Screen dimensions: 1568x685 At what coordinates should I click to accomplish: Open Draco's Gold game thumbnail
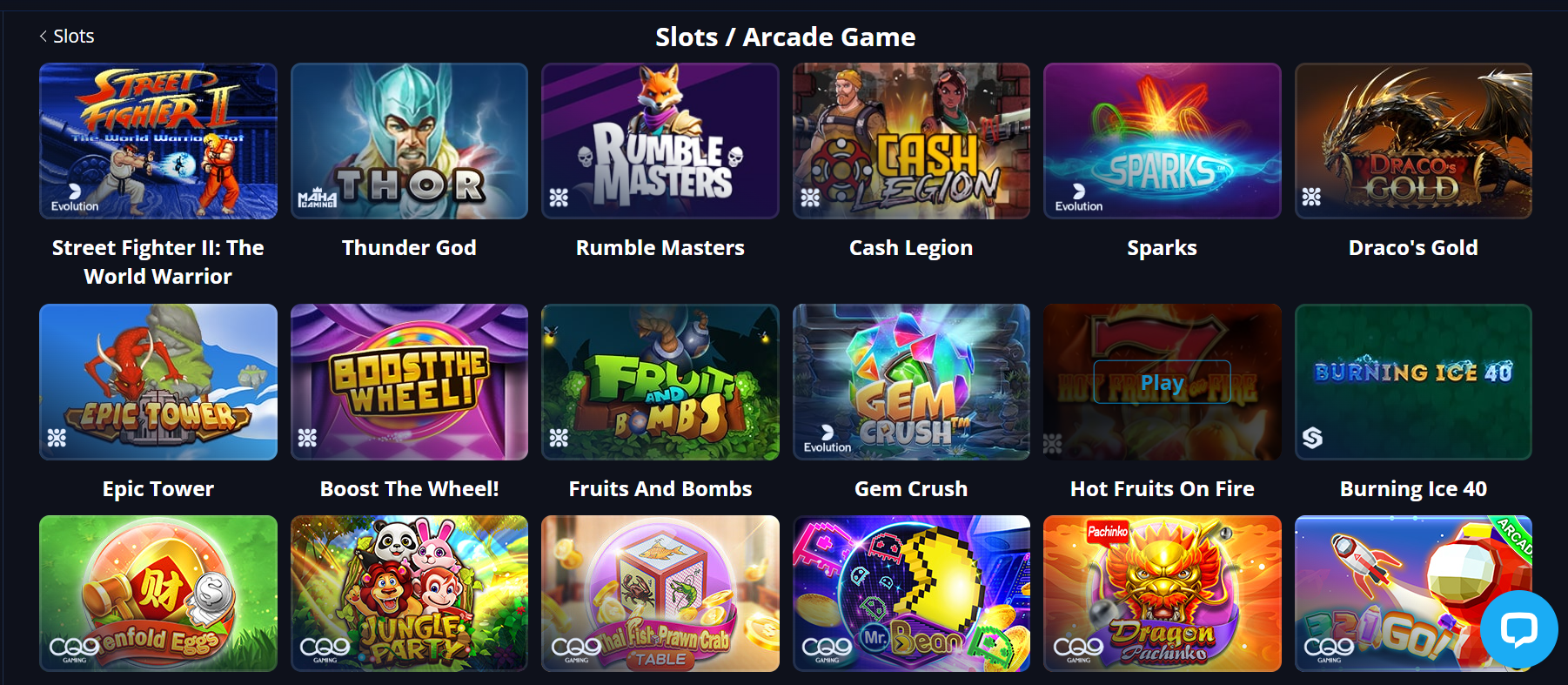pos(1413,141)
